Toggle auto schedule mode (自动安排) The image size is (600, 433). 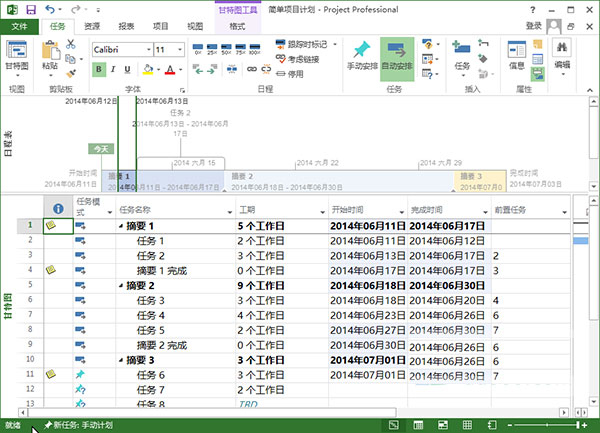(x=397, y=59)
